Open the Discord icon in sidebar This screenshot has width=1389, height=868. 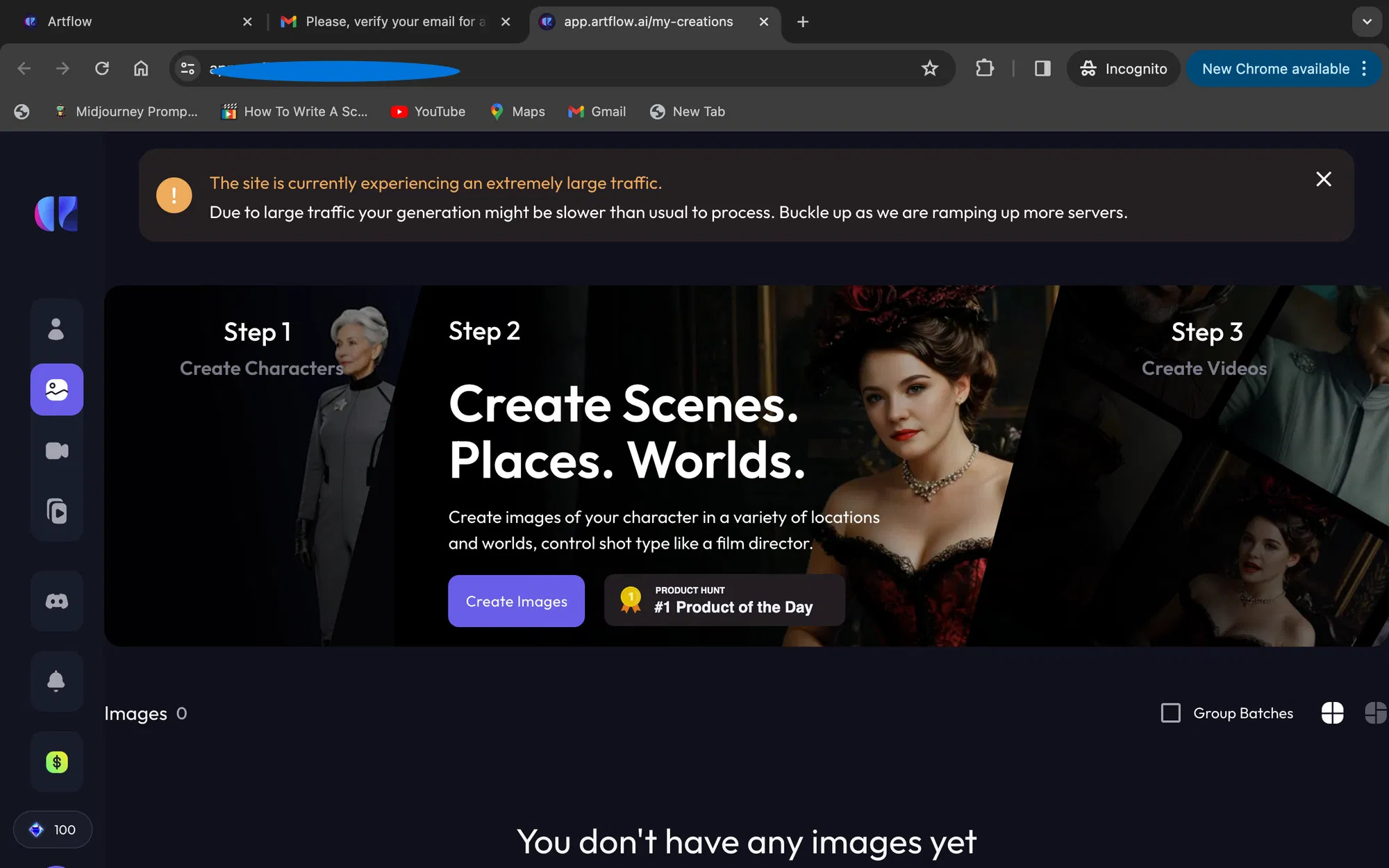[x=56, y=601]
